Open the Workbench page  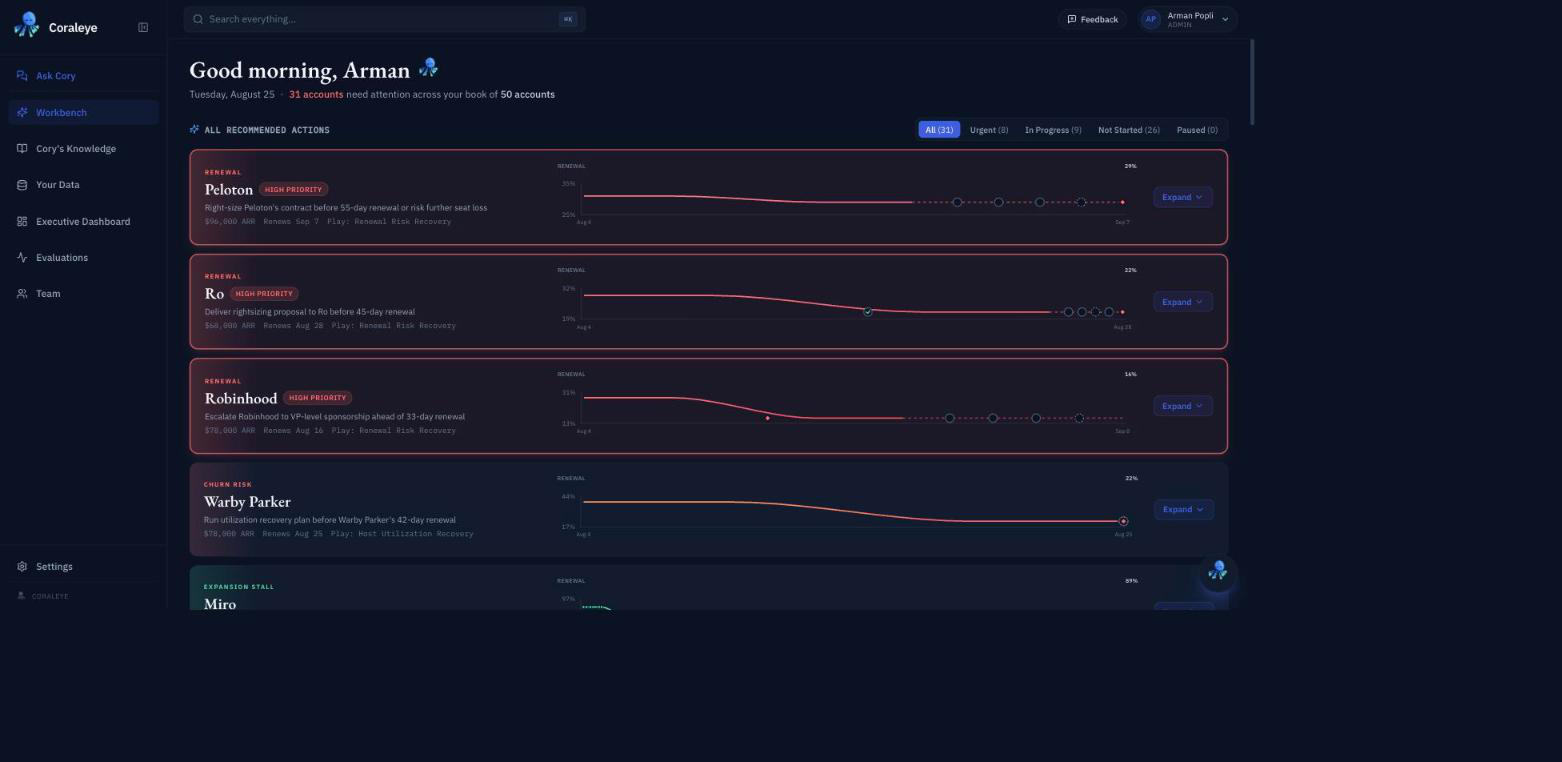tap(83, 112)
